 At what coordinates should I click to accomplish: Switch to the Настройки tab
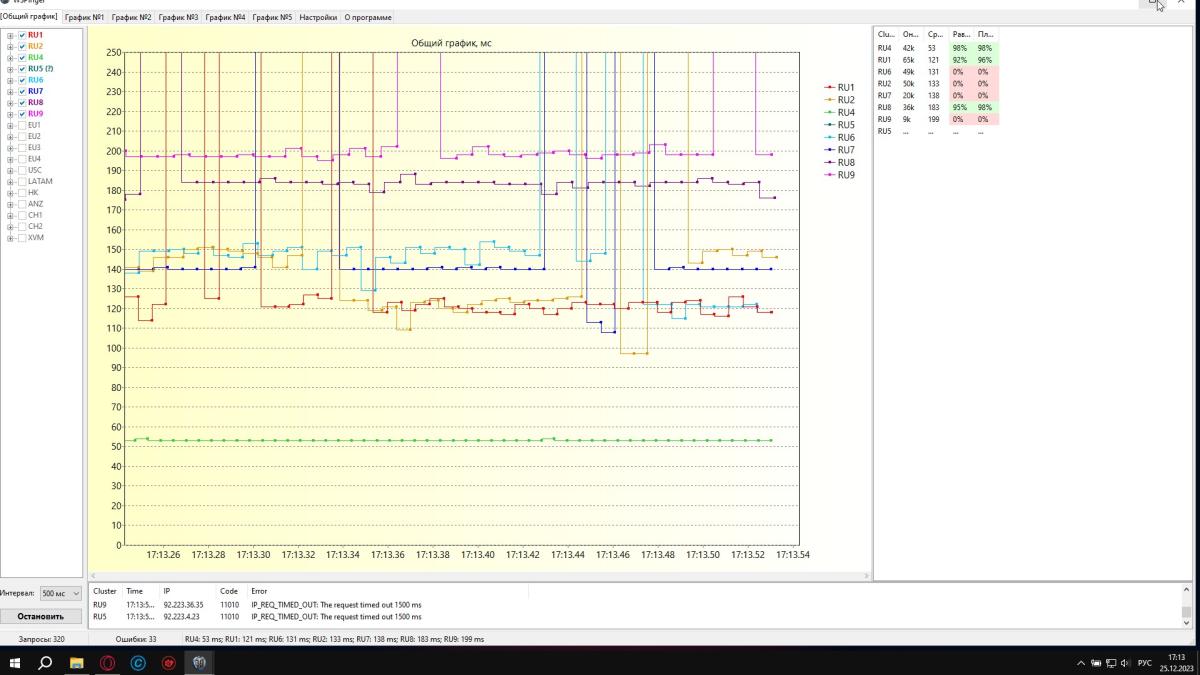pyautogui.click(x=318, y=17)
